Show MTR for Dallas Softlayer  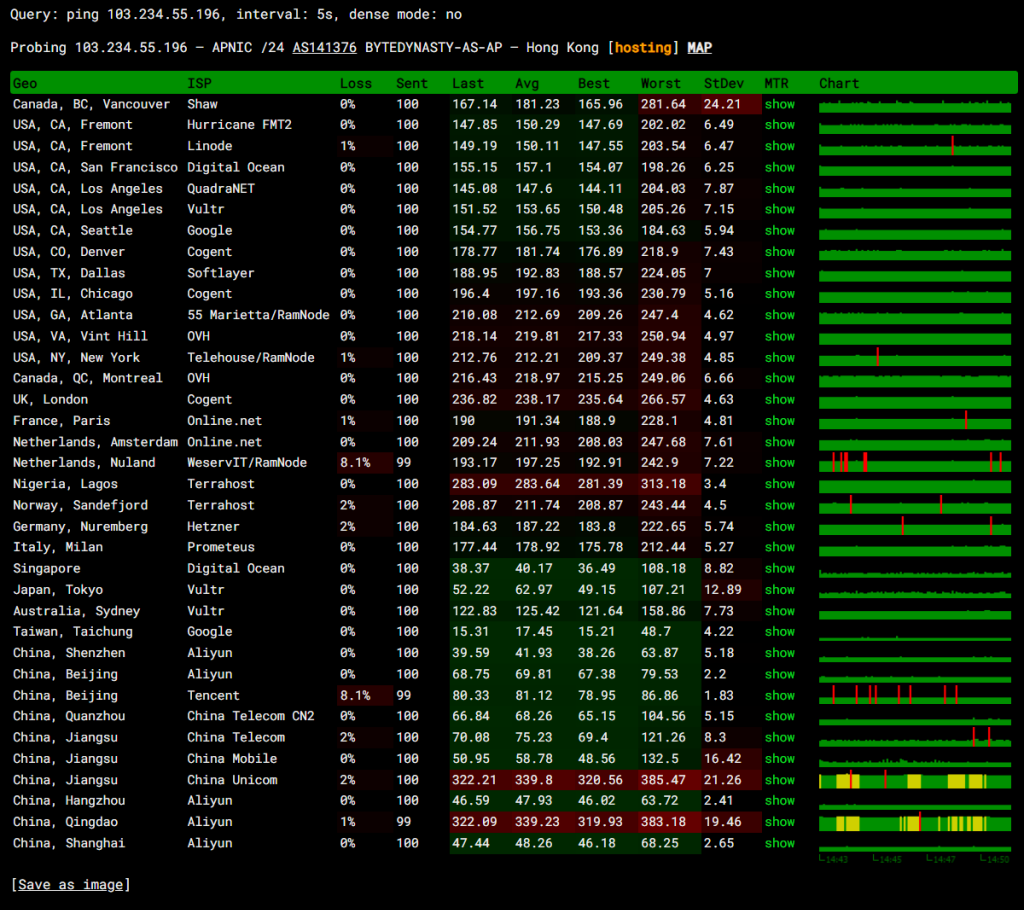(780, 273)
